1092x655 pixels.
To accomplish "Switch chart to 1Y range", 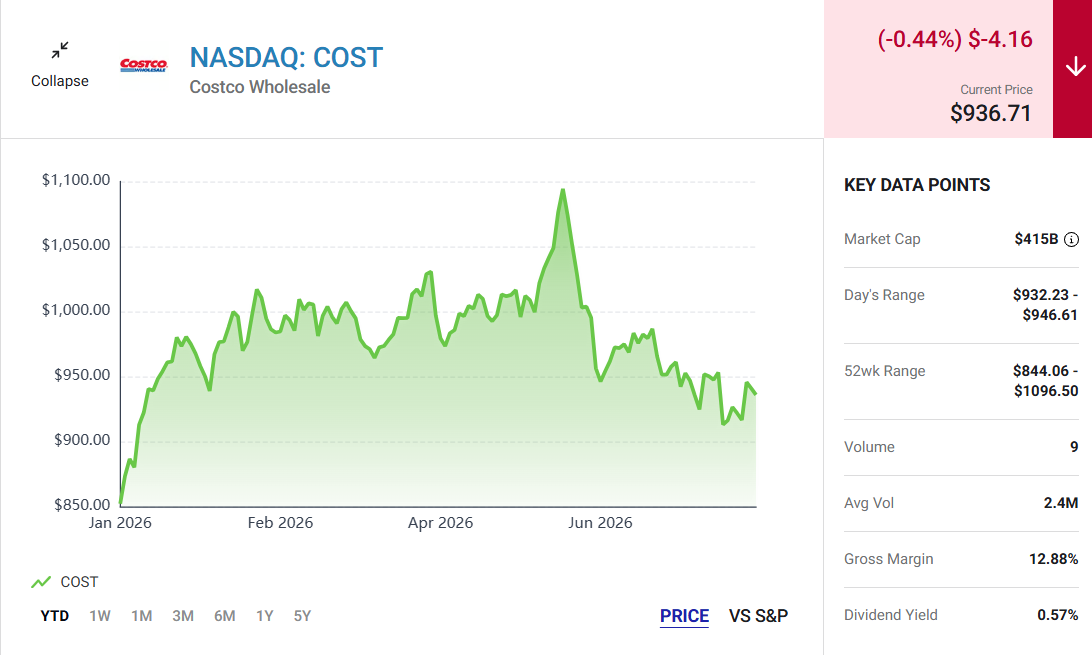I will [x=265, y=616].
